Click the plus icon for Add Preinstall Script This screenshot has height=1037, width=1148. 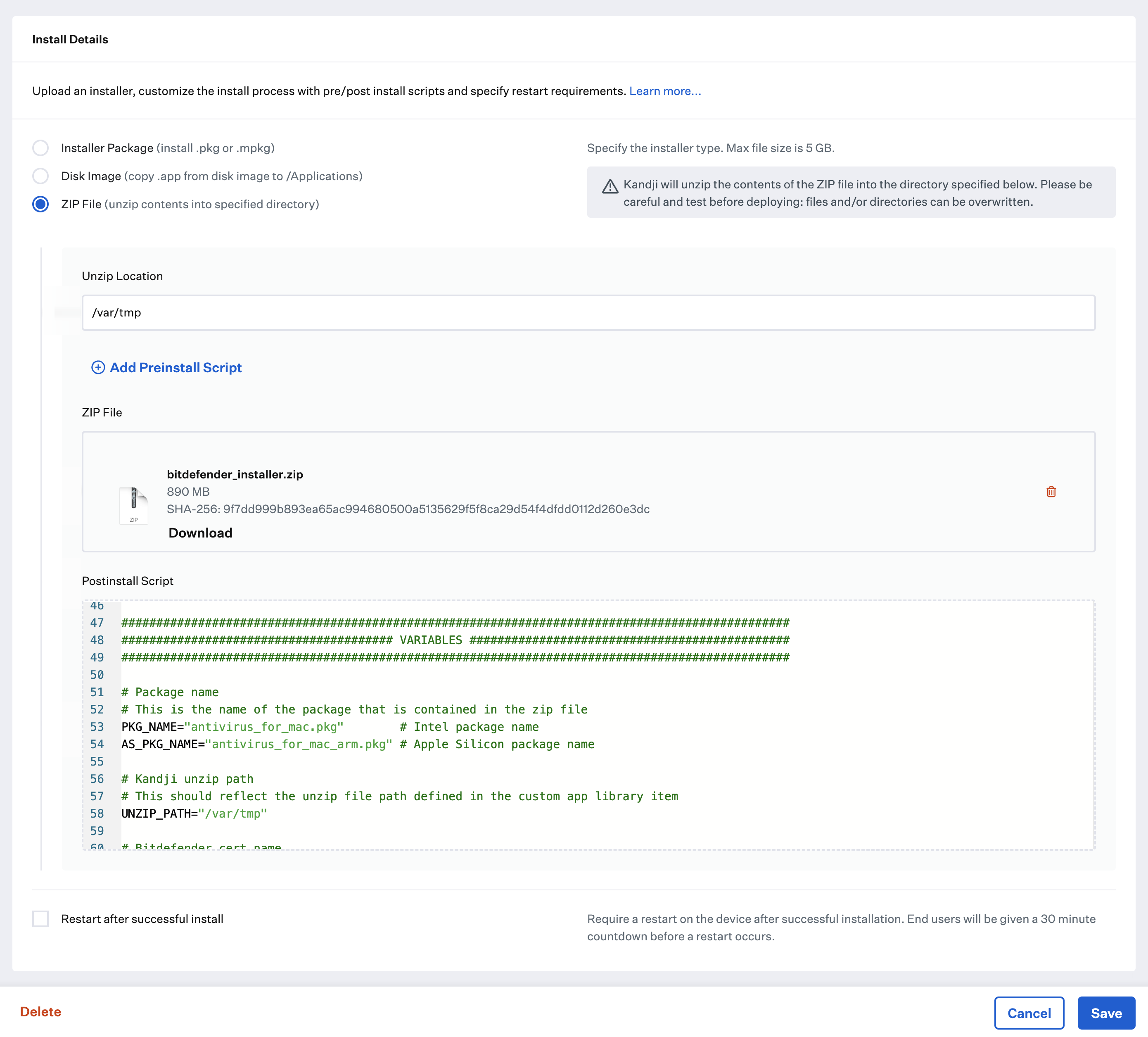98,368
